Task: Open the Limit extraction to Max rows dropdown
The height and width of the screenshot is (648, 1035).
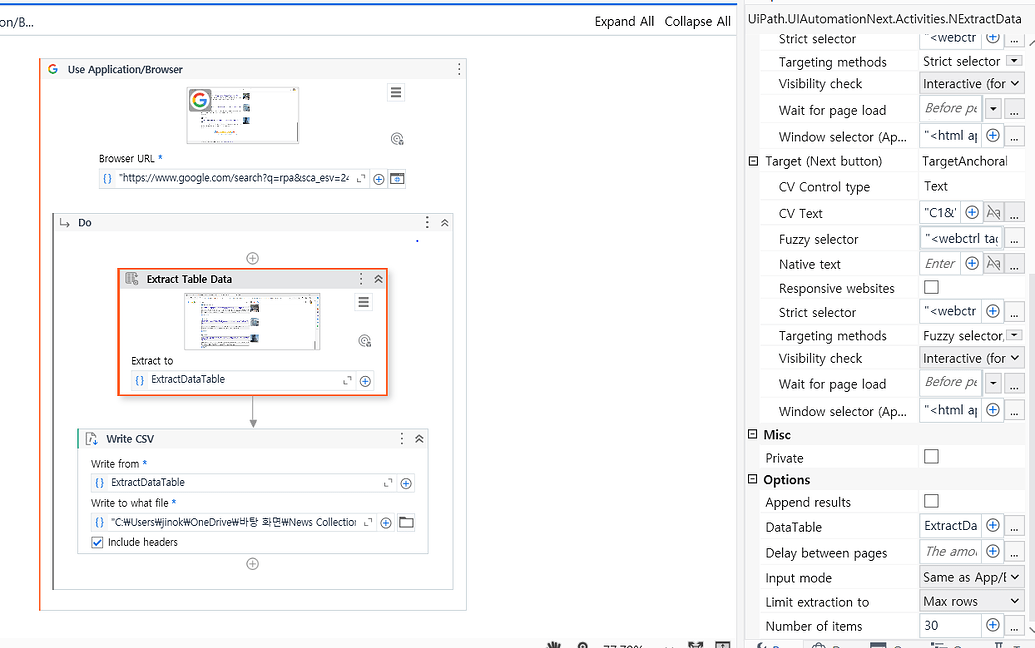Action: tap(1013, 601)
